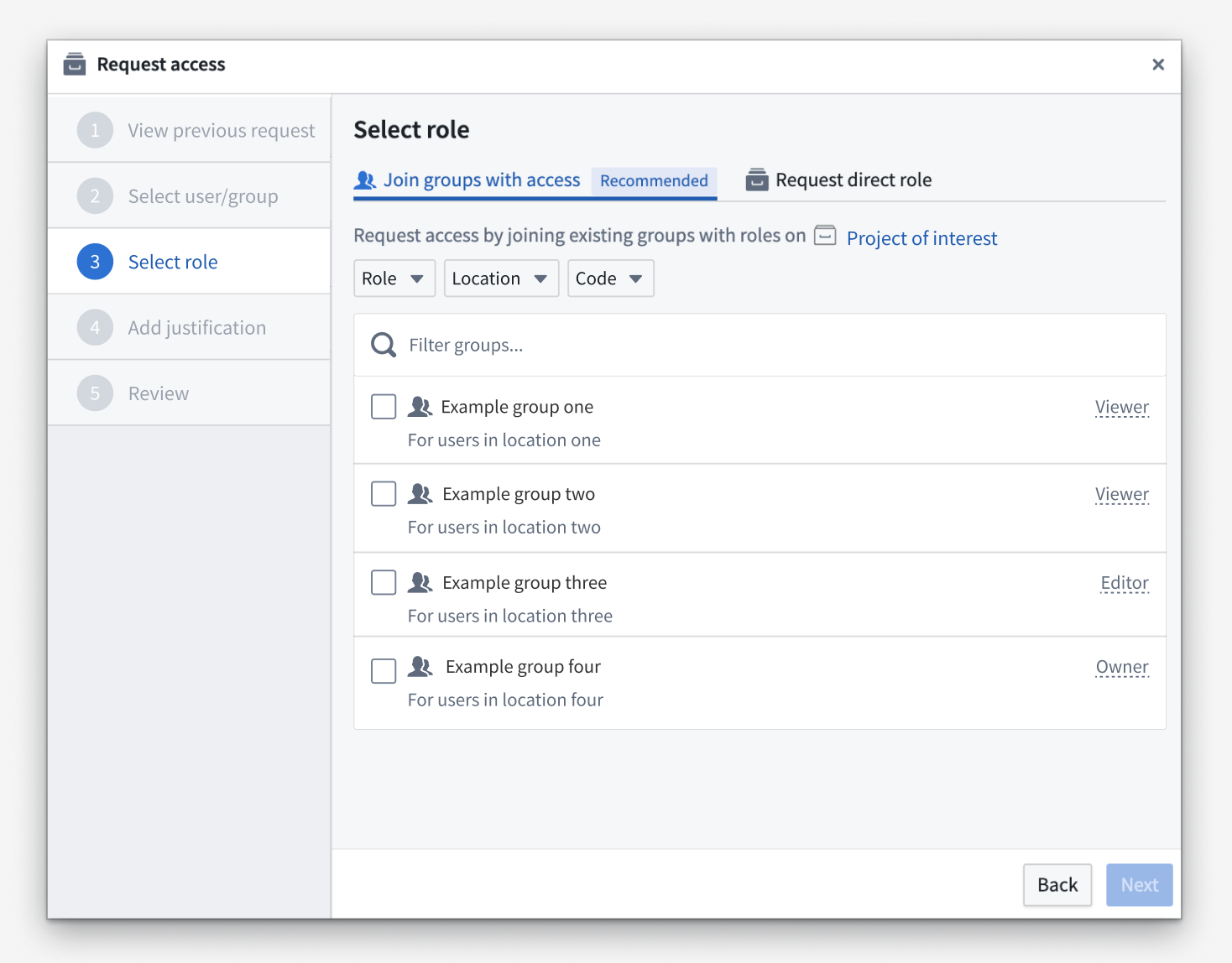Select the checkbox for Example group three
This screenshot has width=1232, height=963.
[x=384, y=582]
